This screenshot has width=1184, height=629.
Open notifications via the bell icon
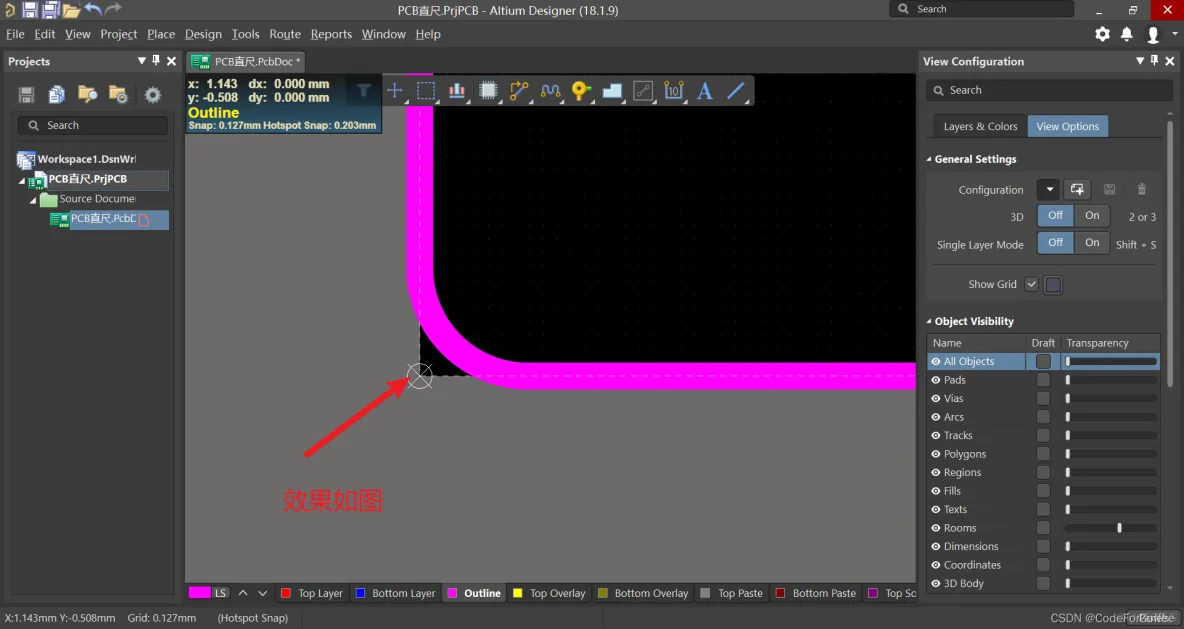coord(1127,34)
